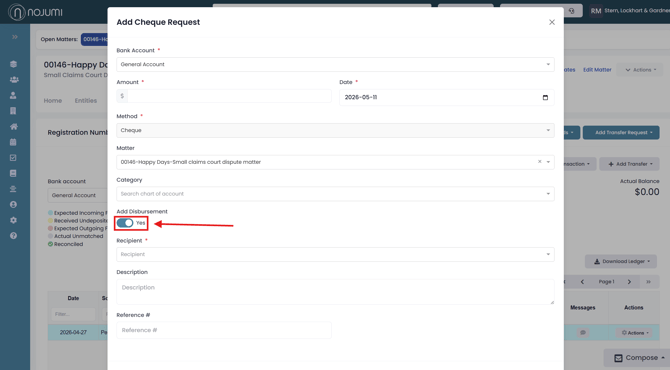
Task: Click the building icon in the sidebar
Action: coord(13,111)
